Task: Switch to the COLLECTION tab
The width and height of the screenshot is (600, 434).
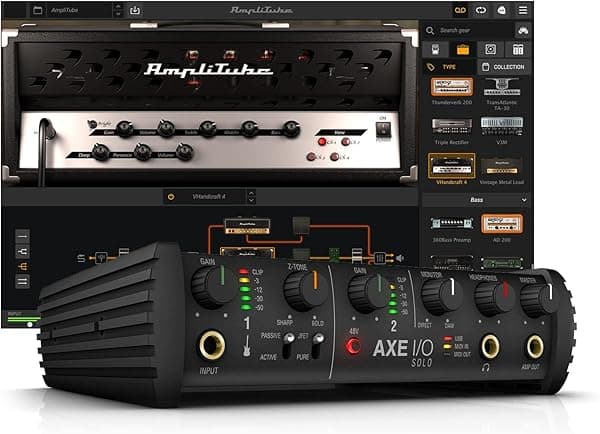Action: [x=504, y=67]
